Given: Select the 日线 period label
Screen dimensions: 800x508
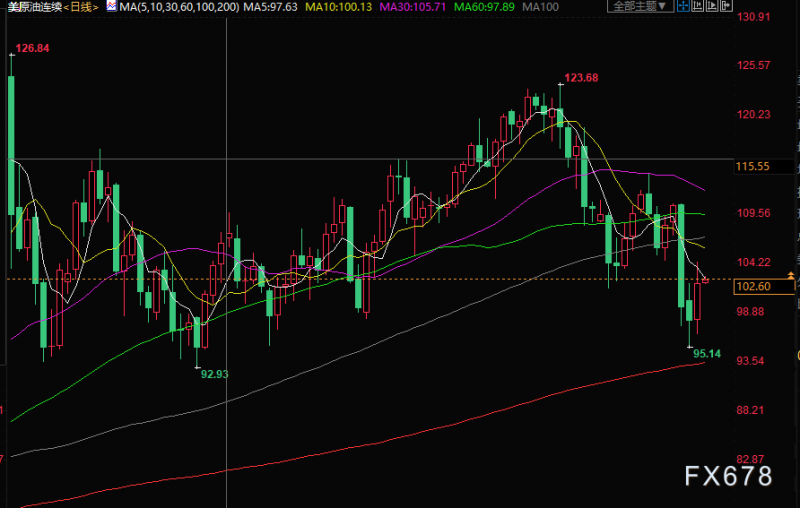Looking at the screenshot, I should 81,7.
